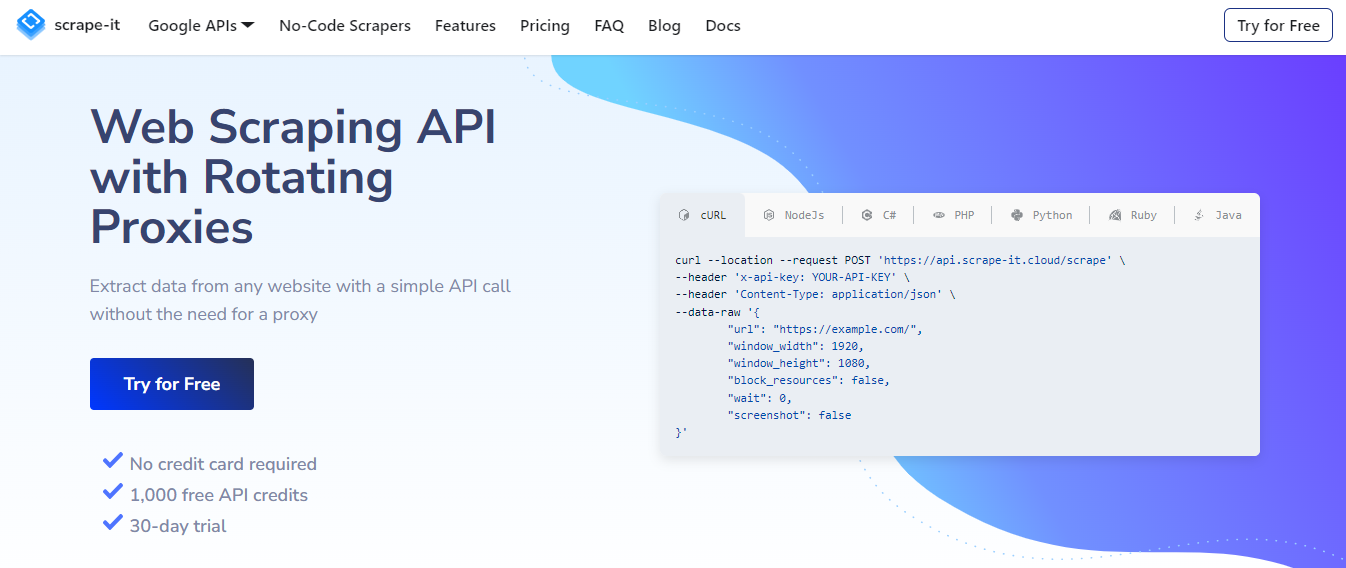Open the No-Code Scrapers menu item
The image size is (1346, 568).
click(345, 26)
